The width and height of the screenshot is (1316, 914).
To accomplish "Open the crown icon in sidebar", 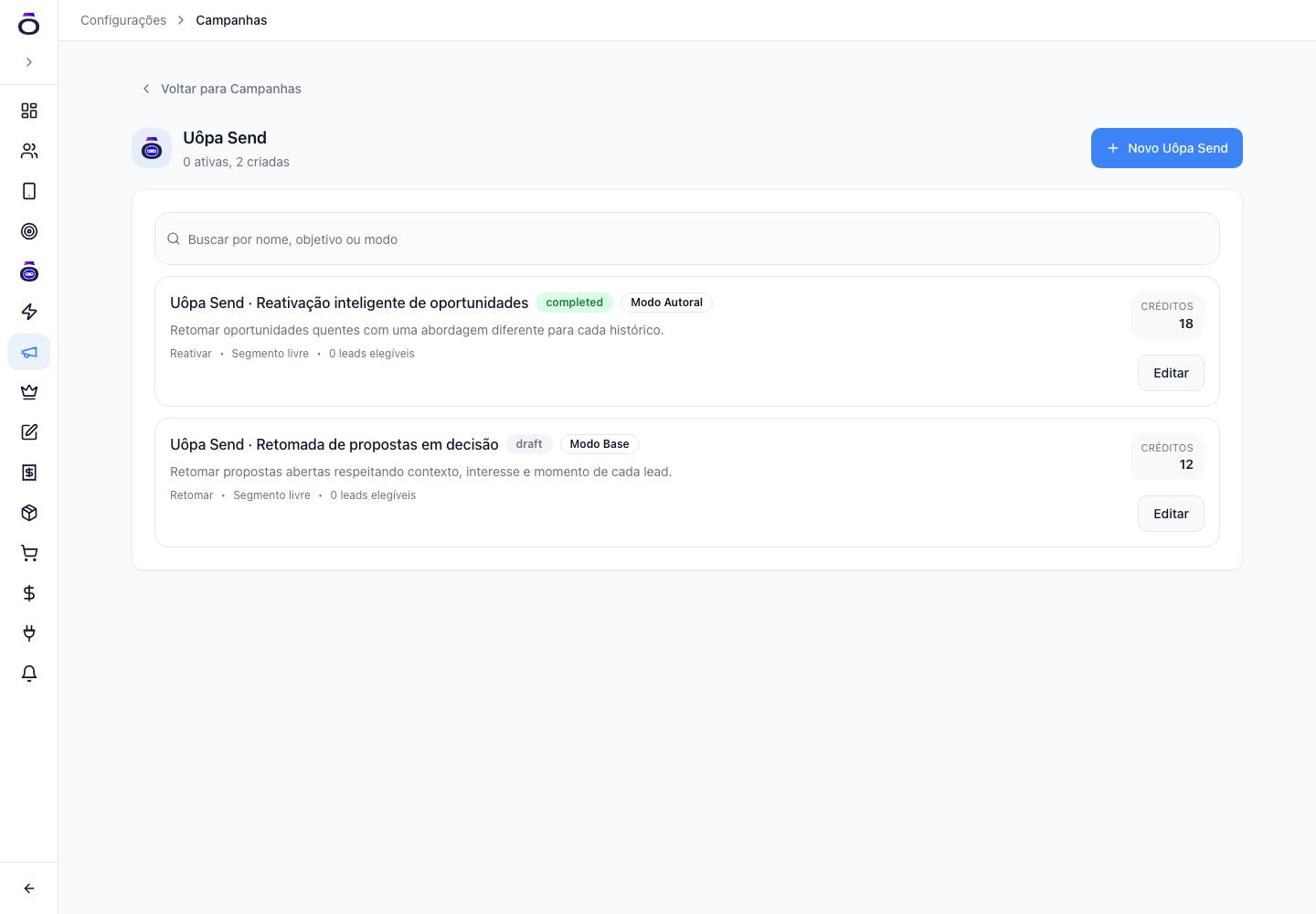I will tap(29, 392).
